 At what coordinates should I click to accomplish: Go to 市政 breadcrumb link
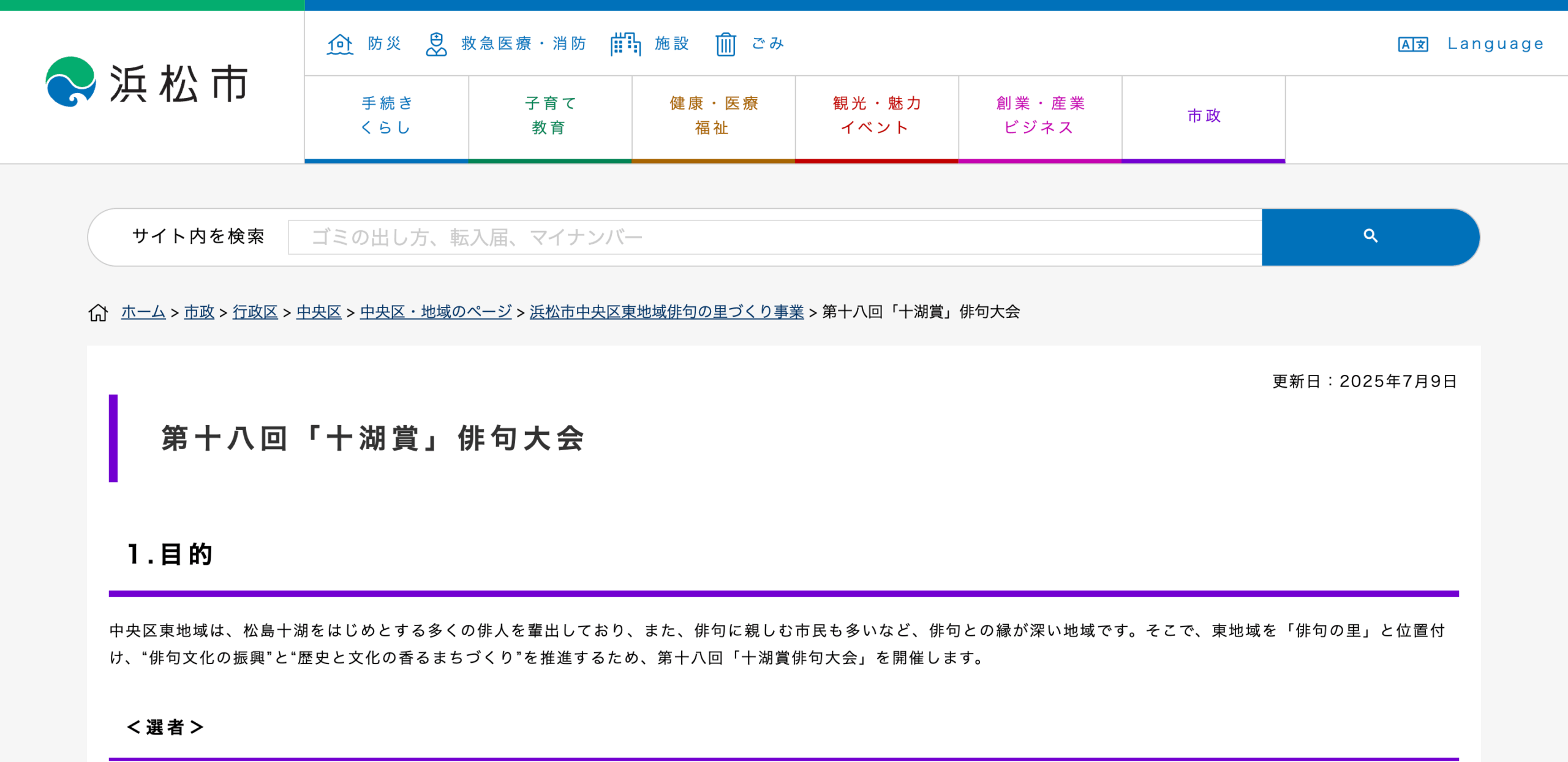point(199,312)
